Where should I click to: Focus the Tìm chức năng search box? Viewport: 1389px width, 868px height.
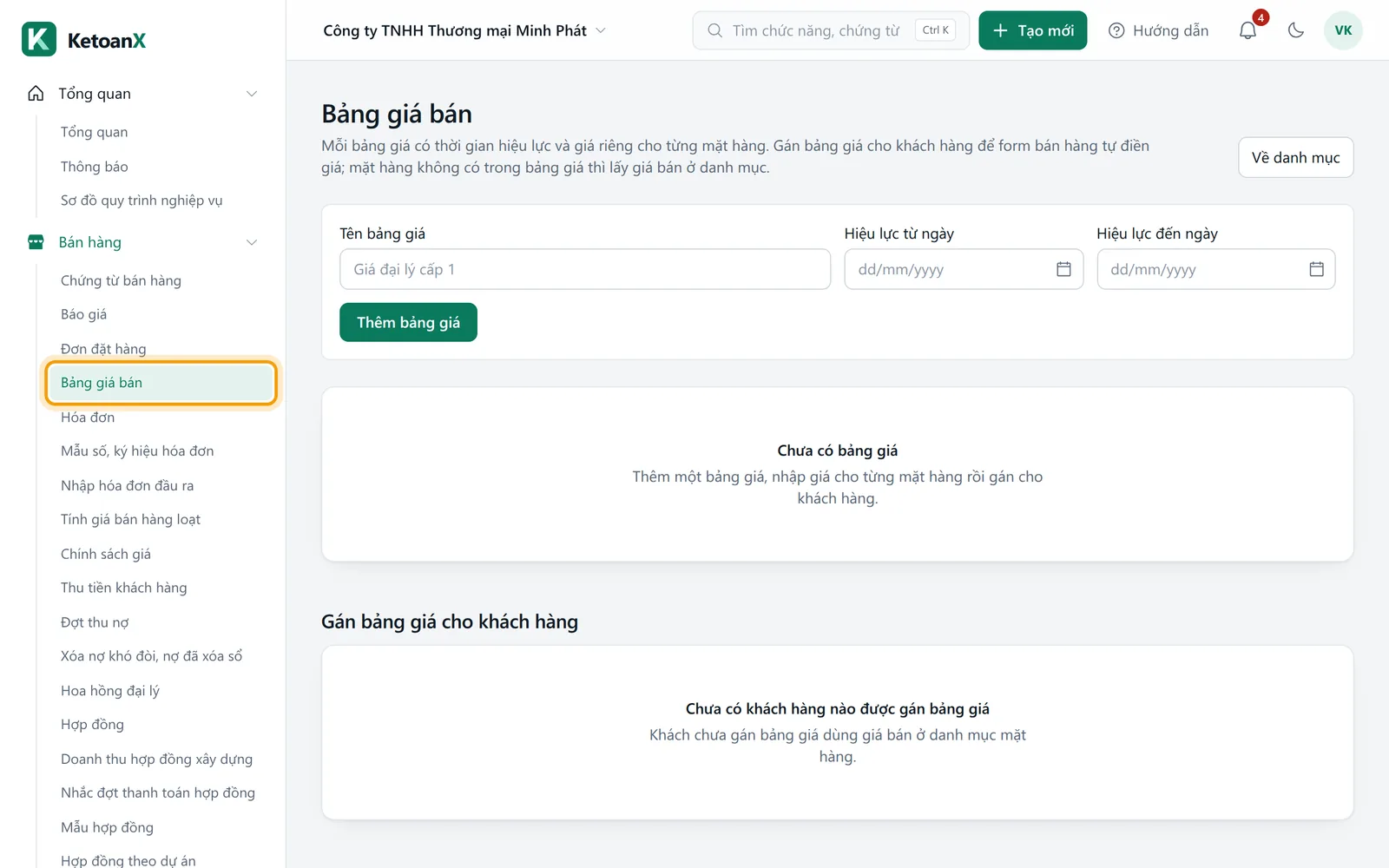tap(831, 30)
